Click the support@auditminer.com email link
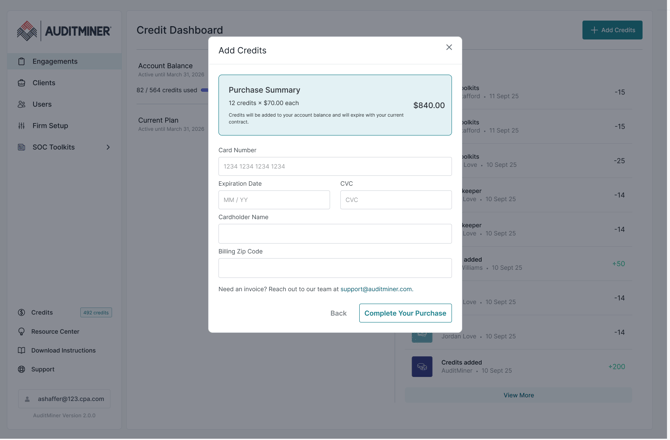 pos(376,290)
